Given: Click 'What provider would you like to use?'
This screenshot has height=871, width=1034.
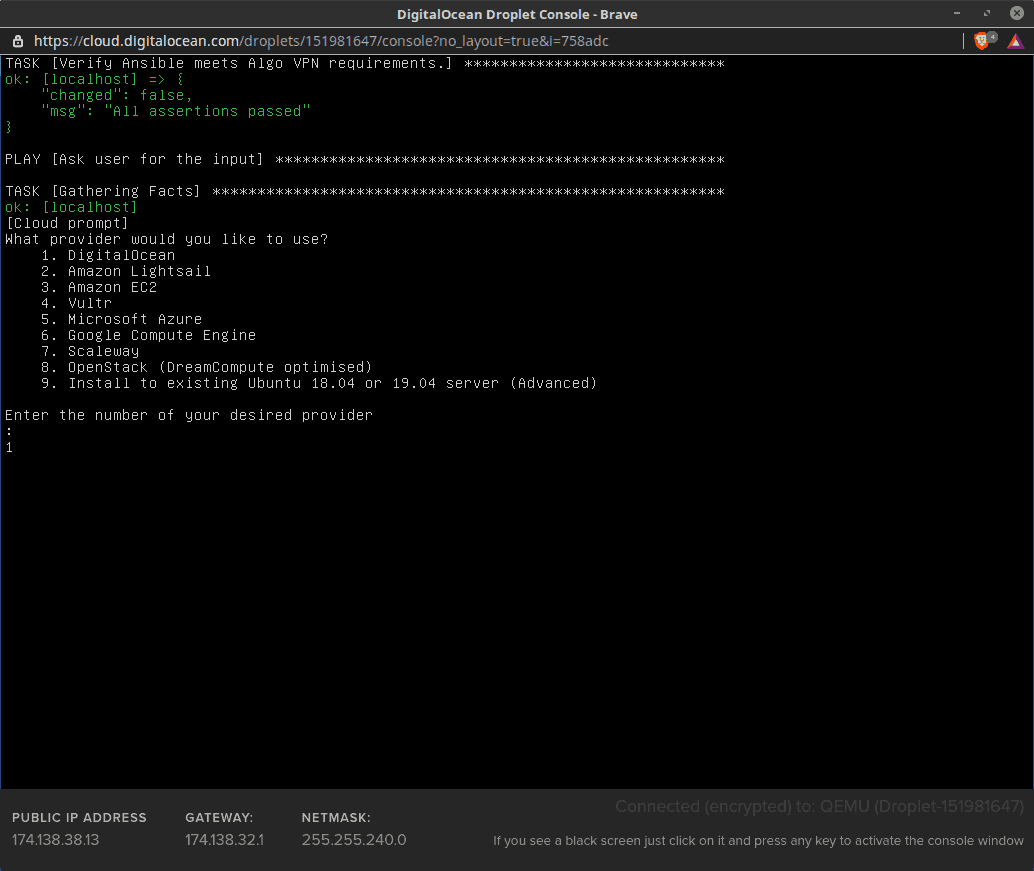Looking at the screenshot, I should click(x=166, y=239).
